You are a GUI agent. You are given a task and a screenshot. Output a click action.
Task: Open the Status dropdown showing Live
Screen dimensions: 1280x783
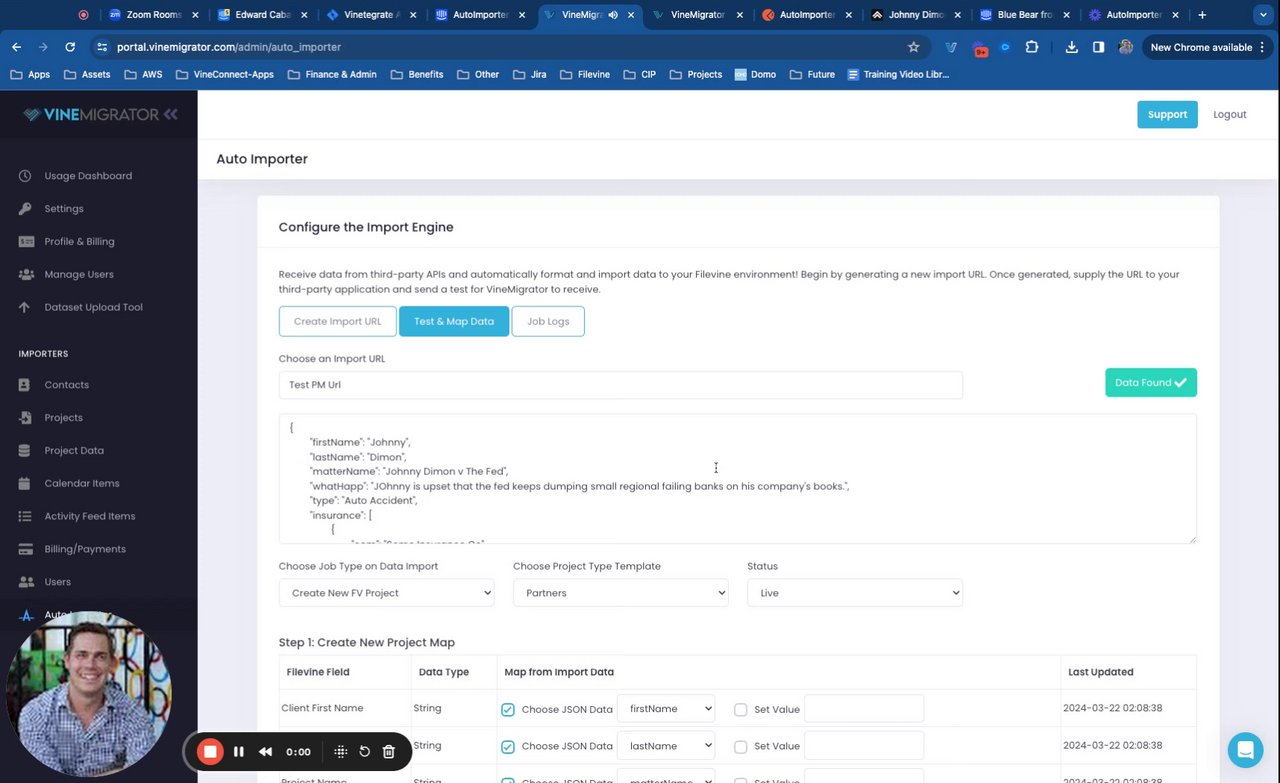[x=855, y=593]
